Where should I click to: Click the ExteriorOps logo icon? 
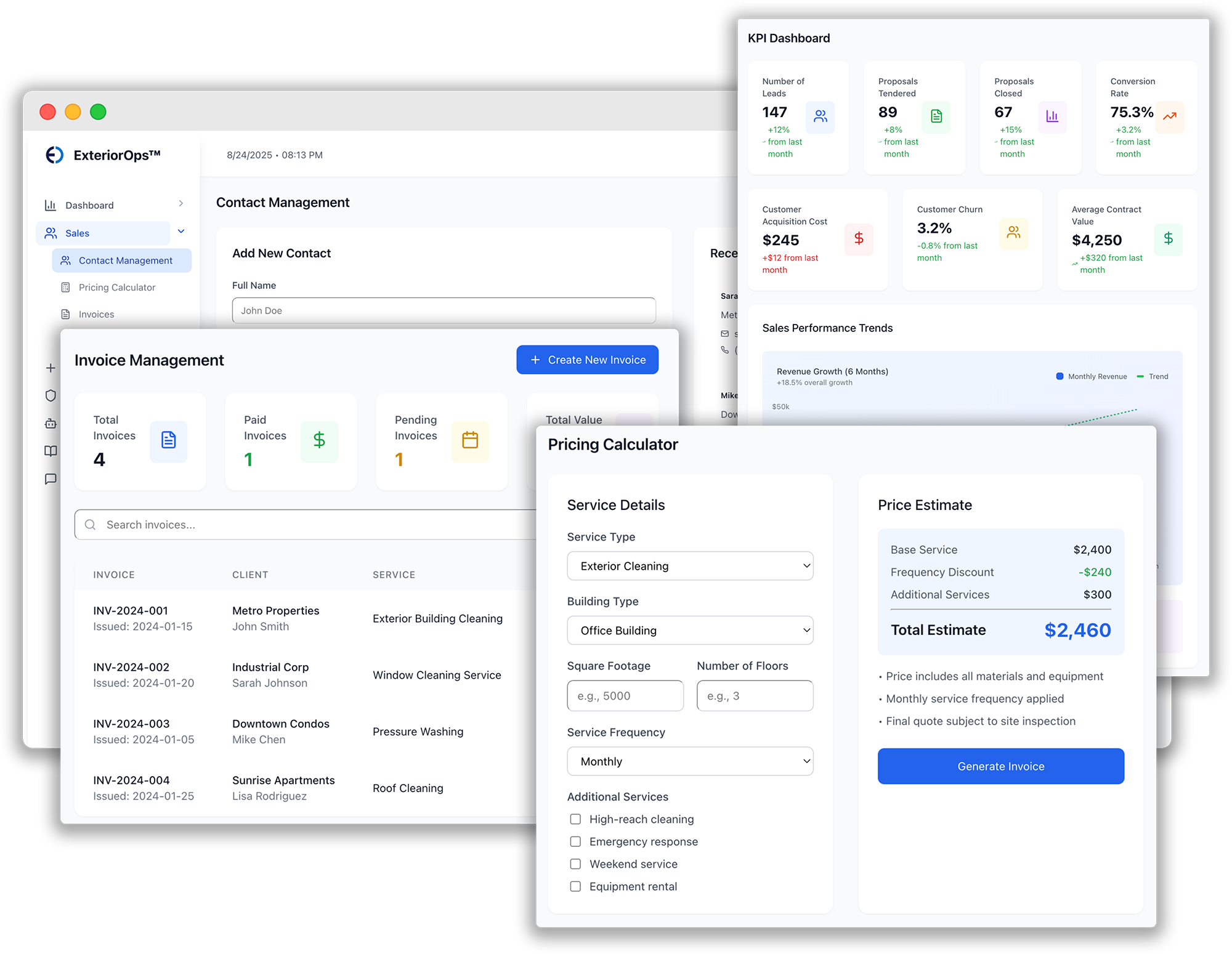(55, 155)
